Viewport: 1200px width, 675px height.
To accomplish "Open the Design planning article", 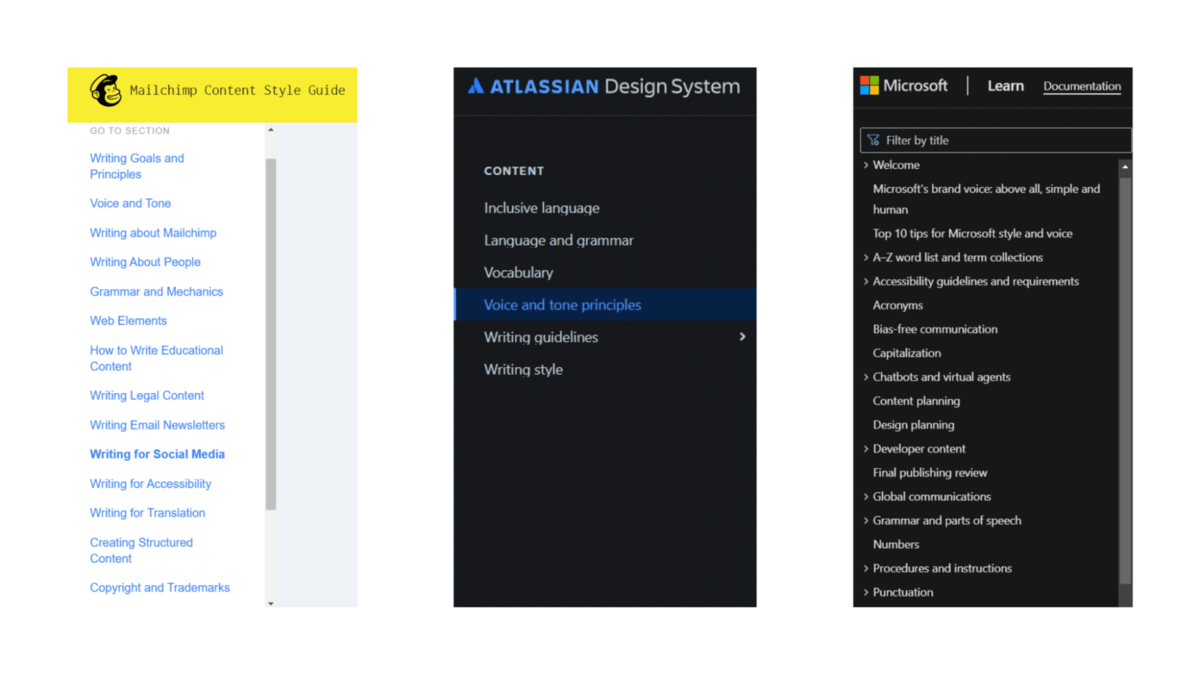I will tap(914, 425).
